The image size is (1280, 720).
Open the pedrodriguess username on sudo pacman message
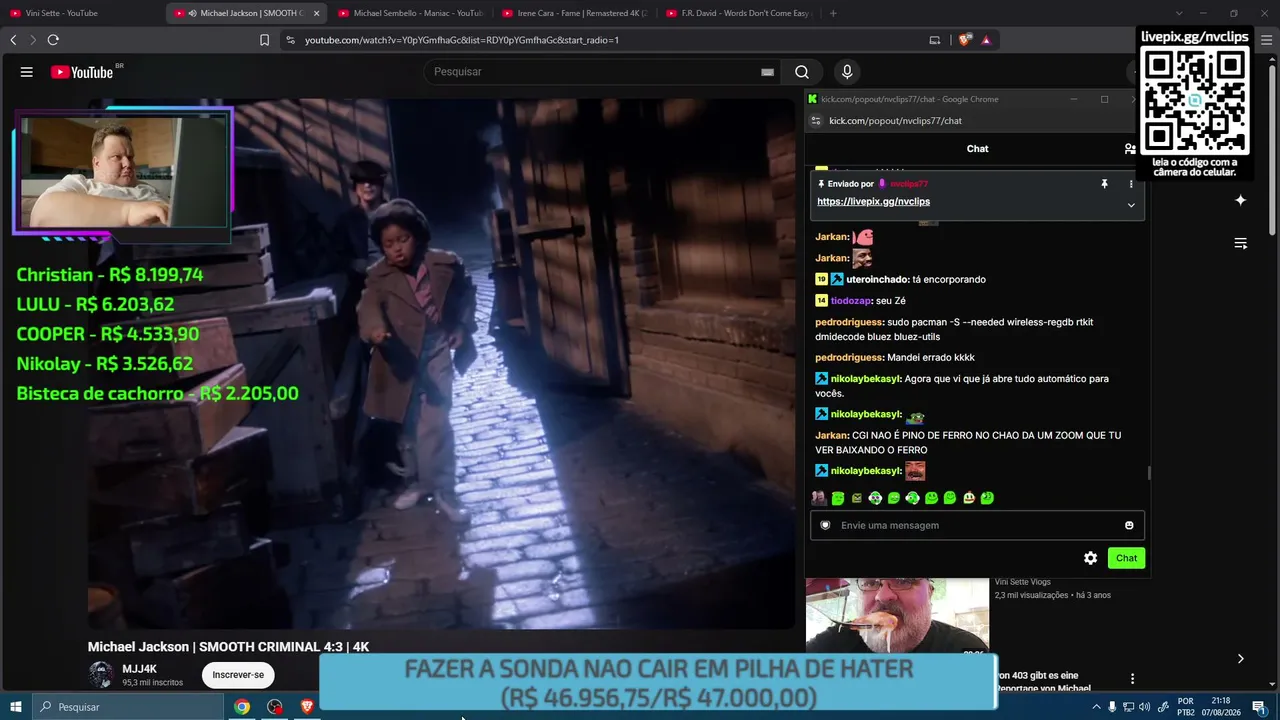[849, 322]
